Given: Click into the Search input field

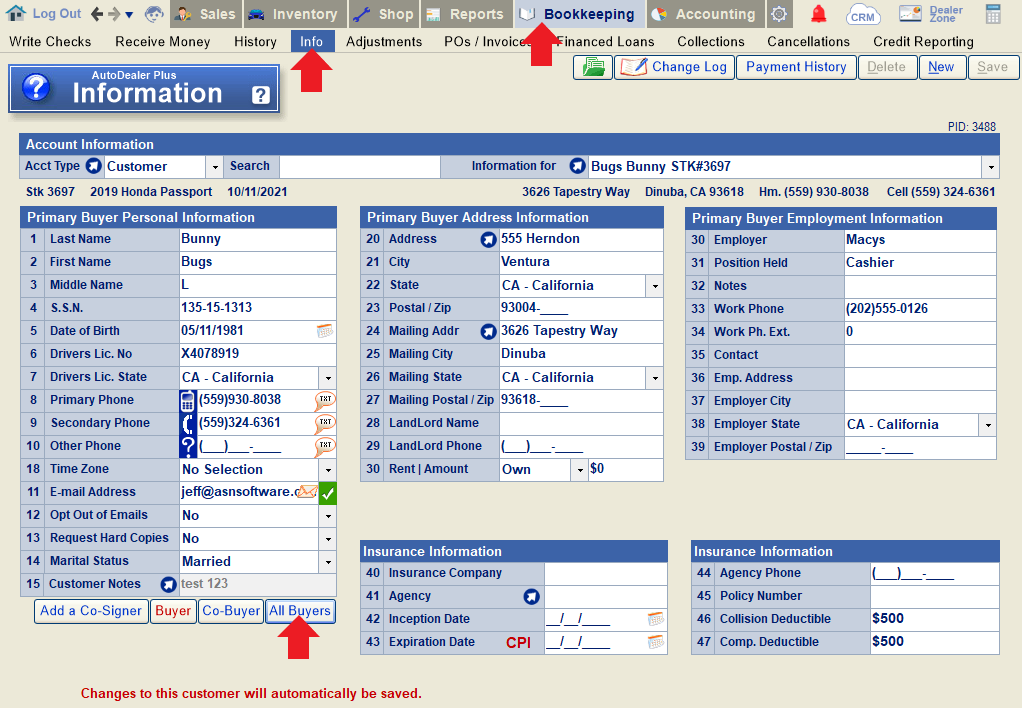Looking at the screenshot, I should tap(359, 167).
